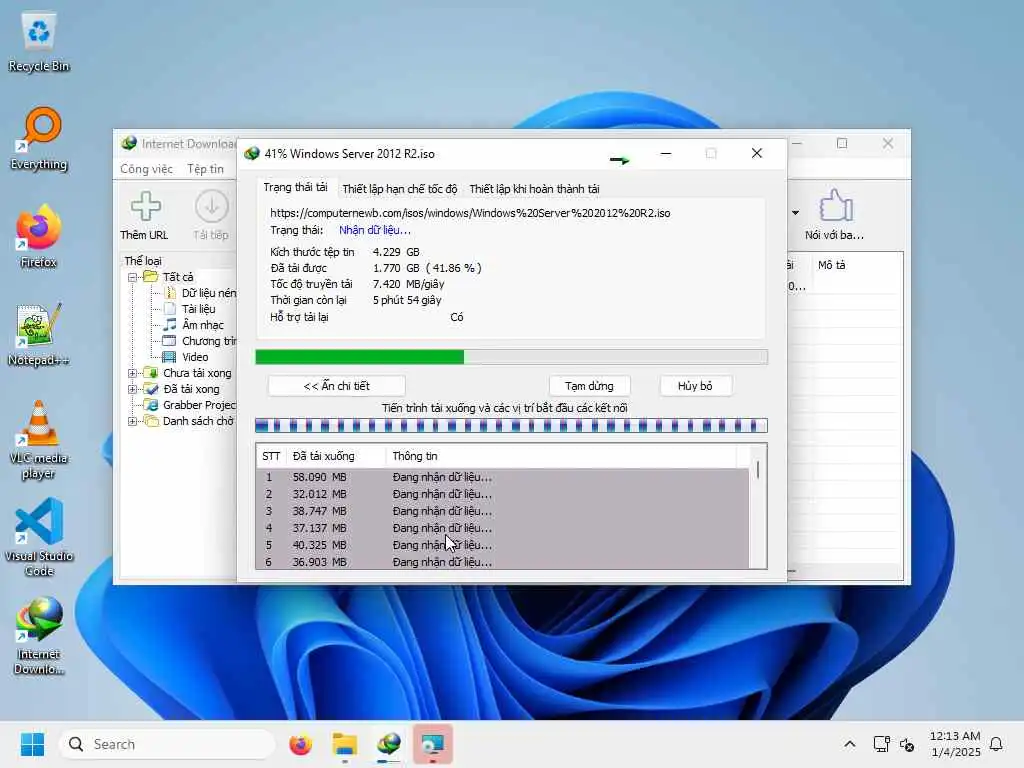Select connection row 5 with 40.325 MB

click(x=502, y=545)
